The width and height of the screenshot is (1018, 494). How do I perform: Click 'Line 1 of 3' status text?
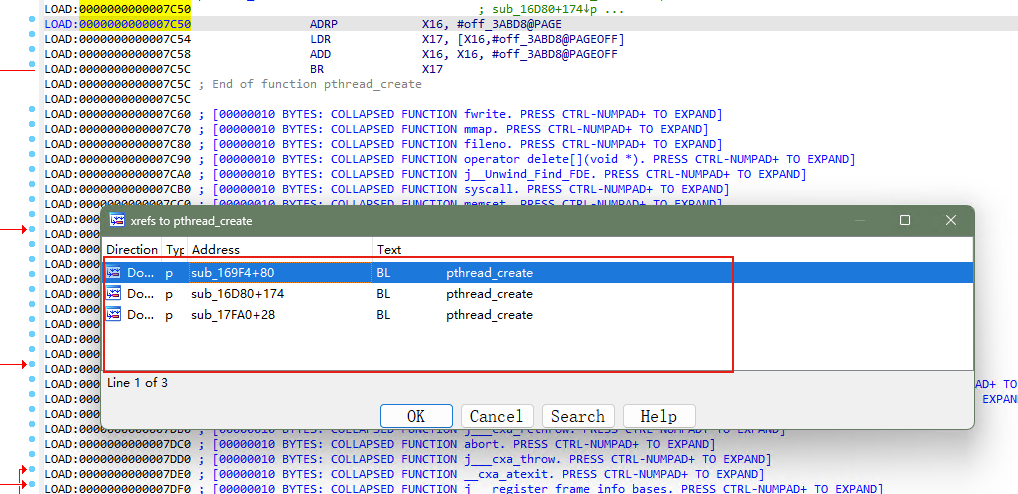[137, 383]
